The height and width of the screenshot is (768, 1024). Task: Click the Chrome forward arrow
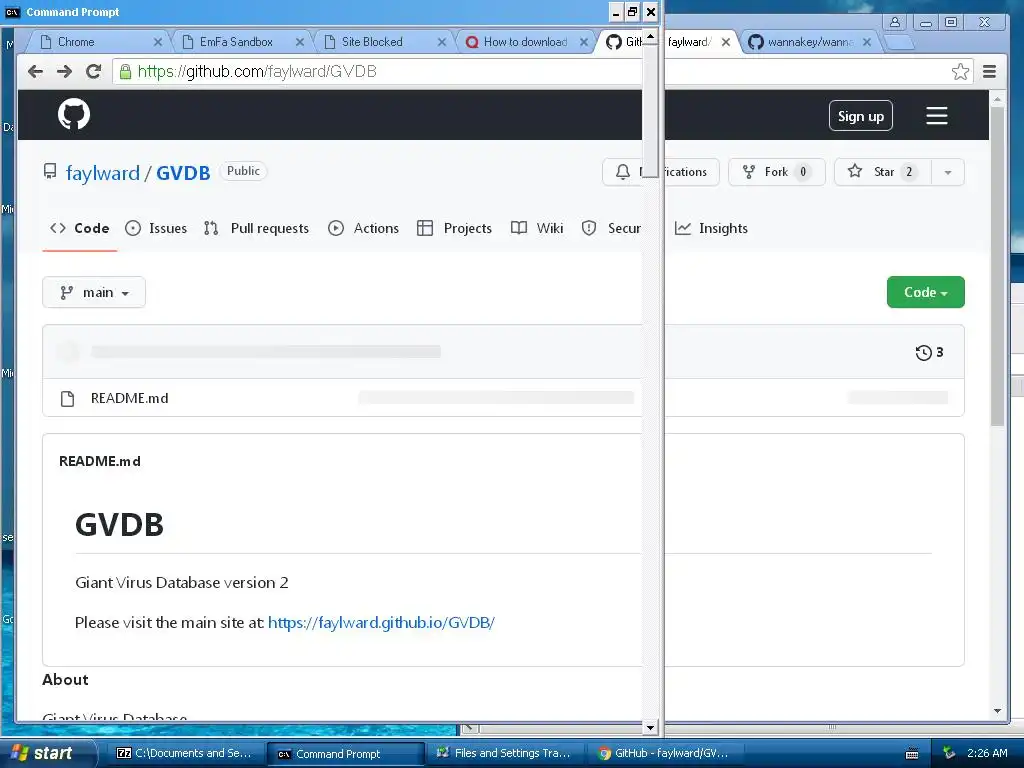pos(64,71)
